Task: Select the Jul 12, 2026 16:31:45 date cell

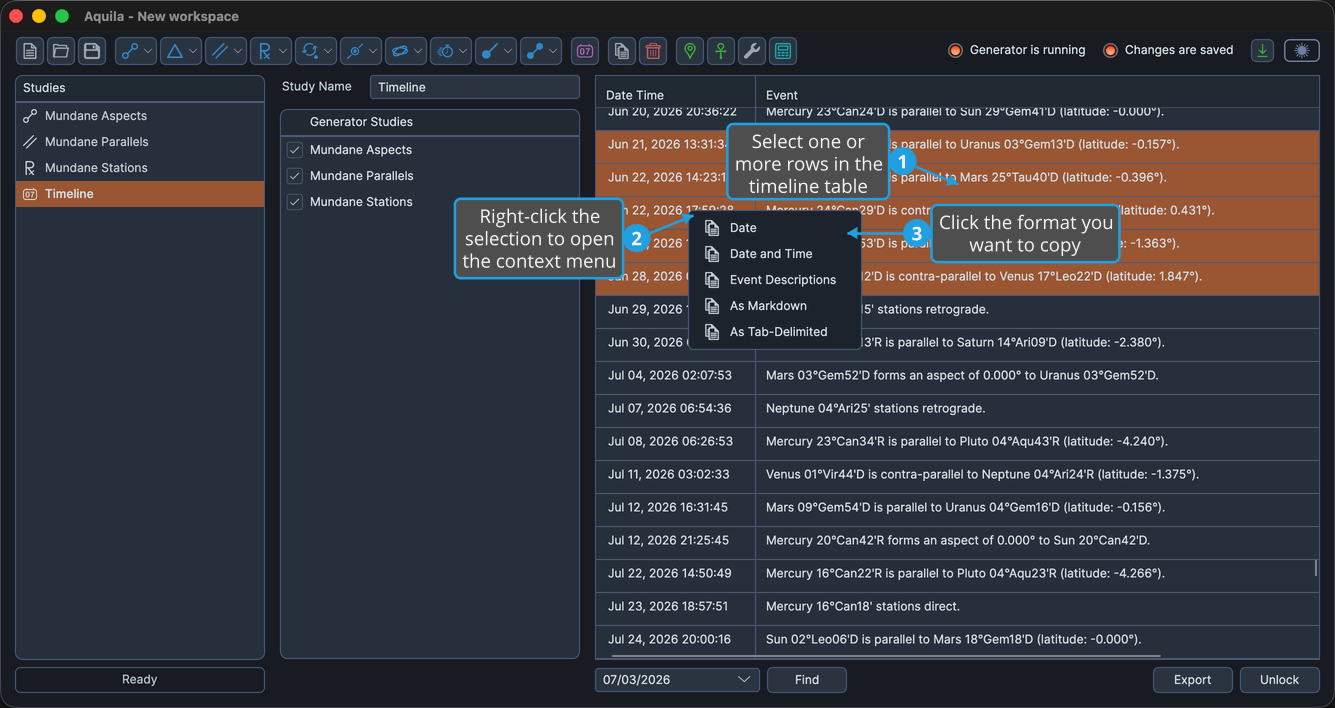Action: [x=675, y=508]
